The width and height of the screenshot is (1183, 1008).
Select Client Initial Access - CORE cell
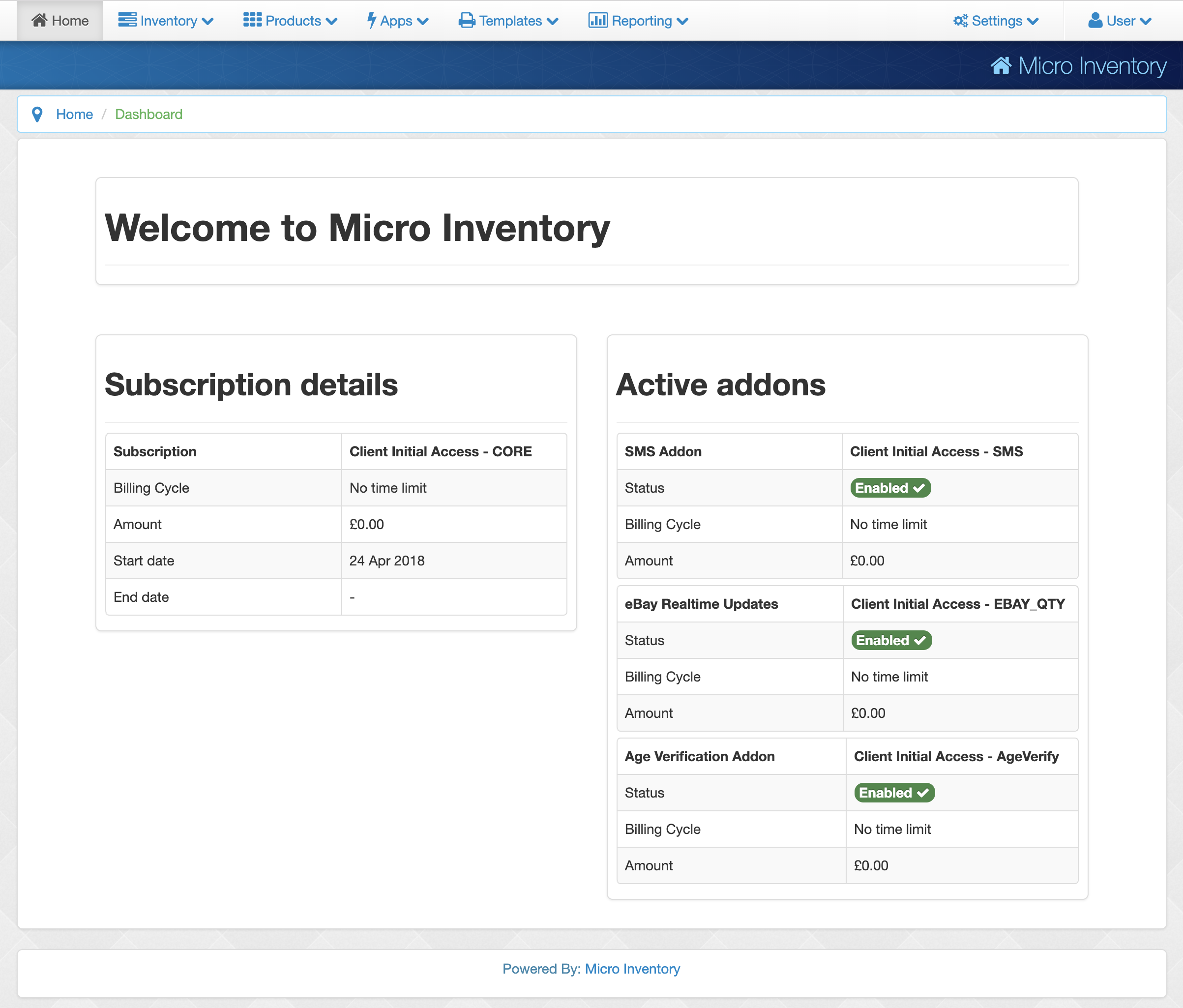454,452
